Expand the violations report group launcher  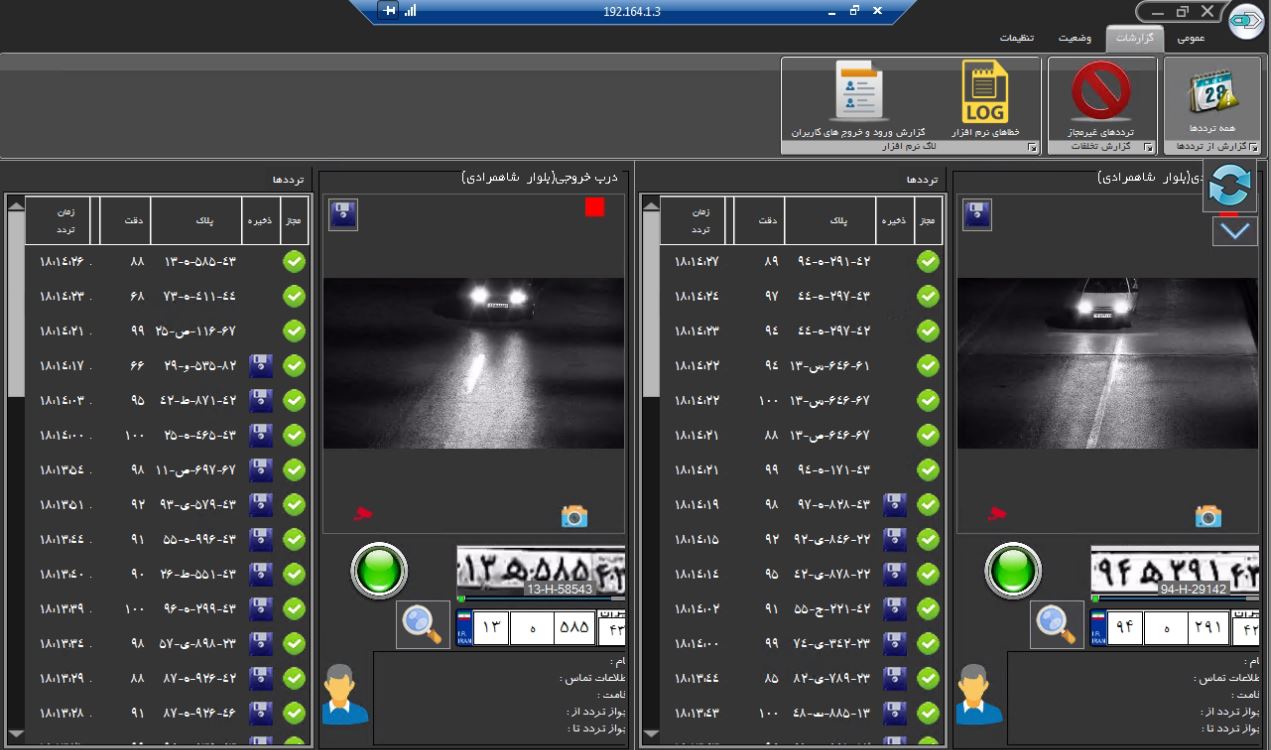(1149, 148)
